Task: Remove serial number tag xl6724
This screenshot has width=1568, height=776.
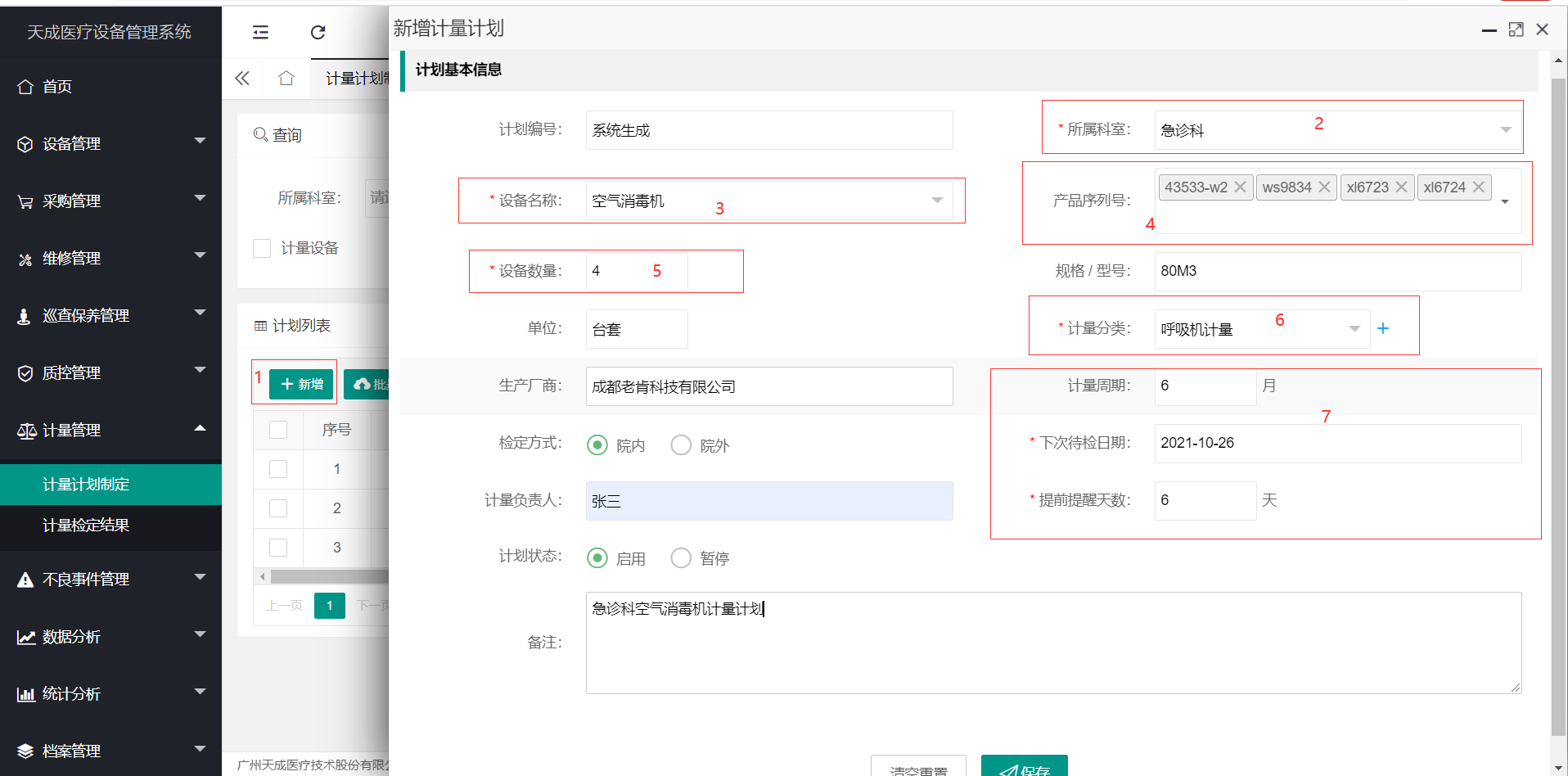Action: click(x=1478, y=187)
